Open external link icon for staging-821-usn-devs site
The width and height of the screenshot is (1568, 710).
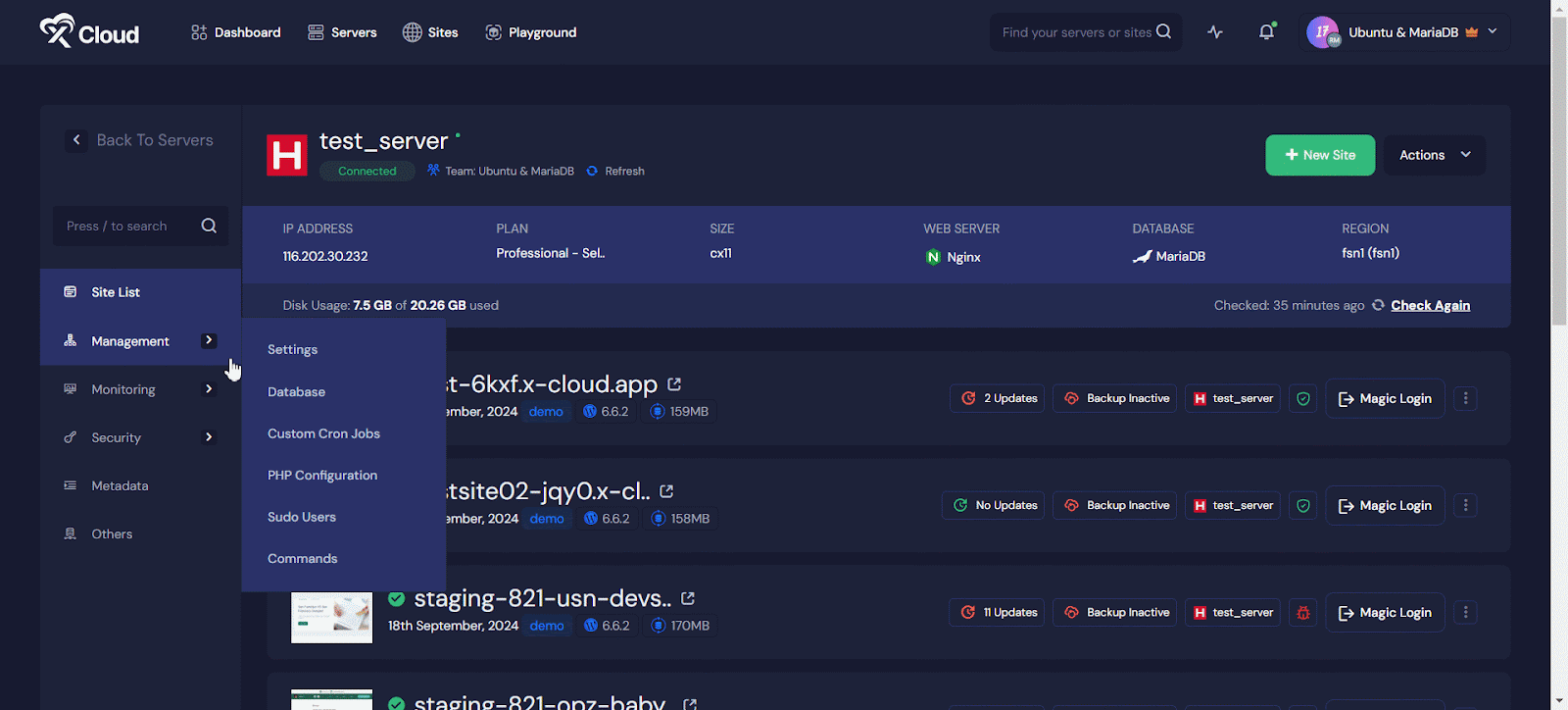coord(688,598)
